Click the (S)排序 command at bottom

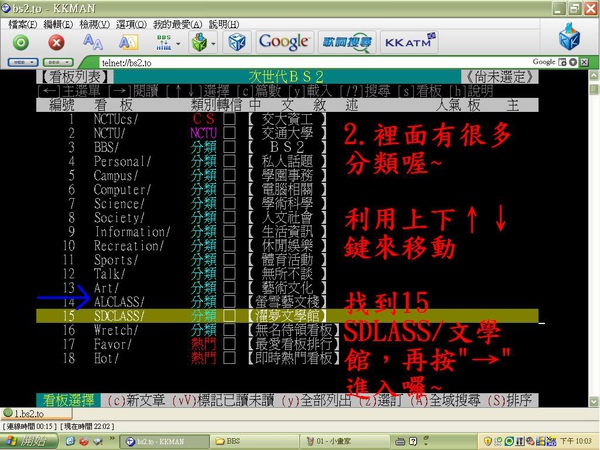pyautogui.click(x=510, y=400)
